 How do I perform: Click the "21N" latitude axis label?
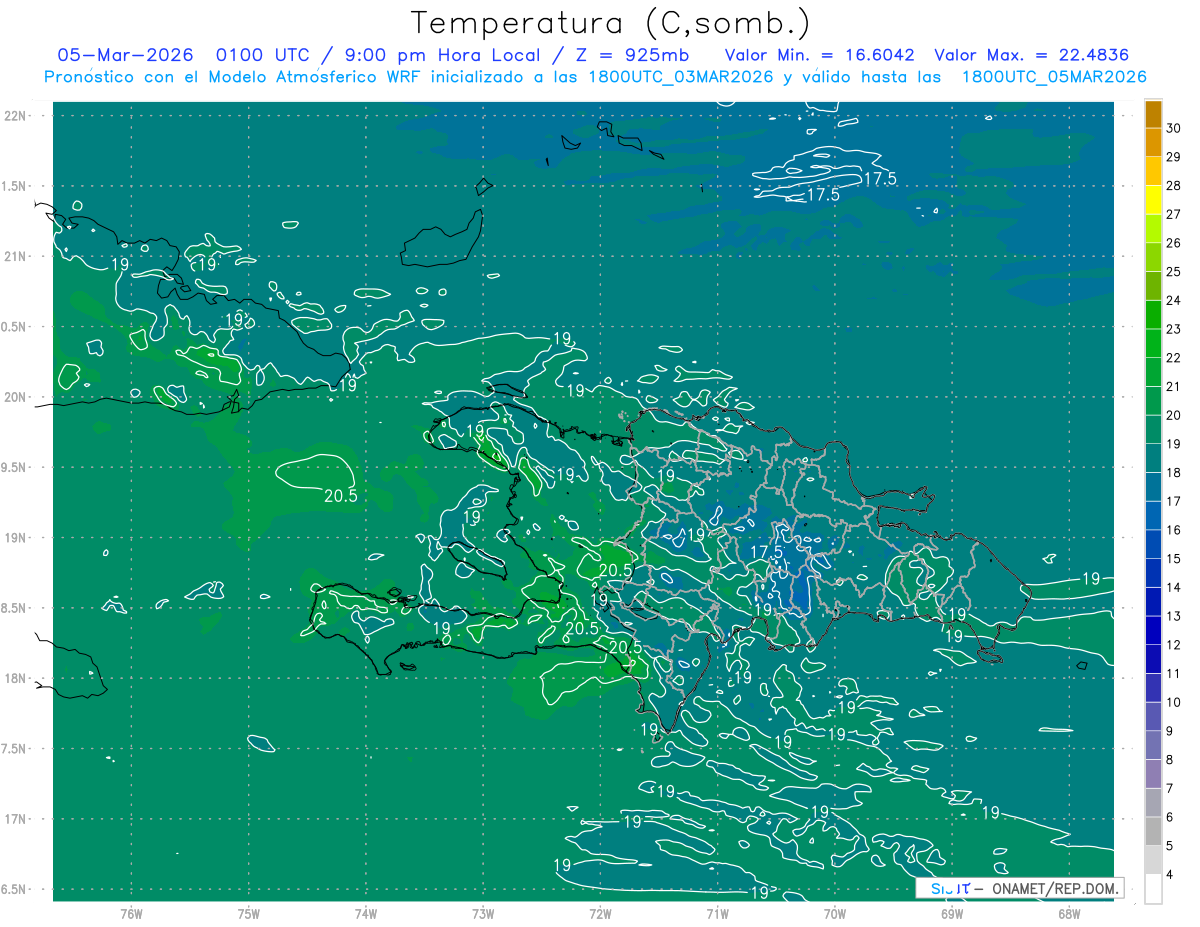(16, 256)
